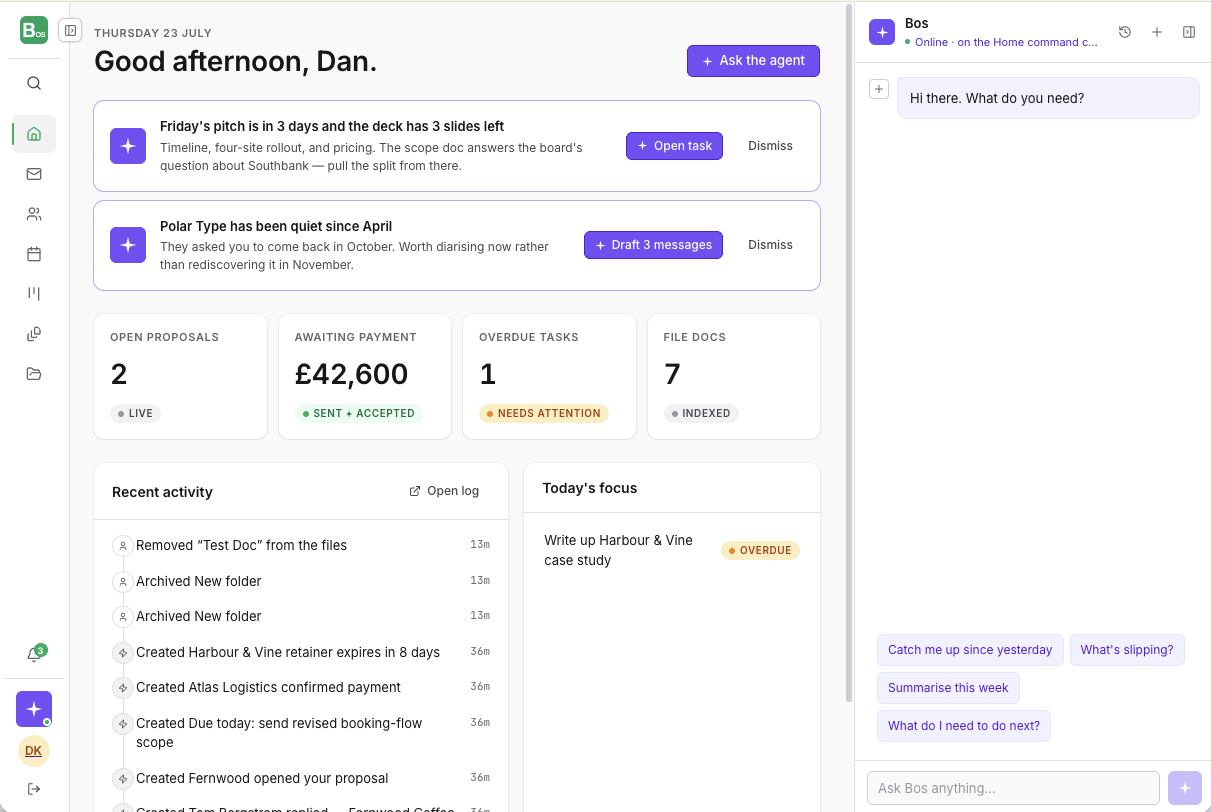The image size is (1211, 812).
Task: Click the purple agent sparkle sidebar button
Action: 34,709
